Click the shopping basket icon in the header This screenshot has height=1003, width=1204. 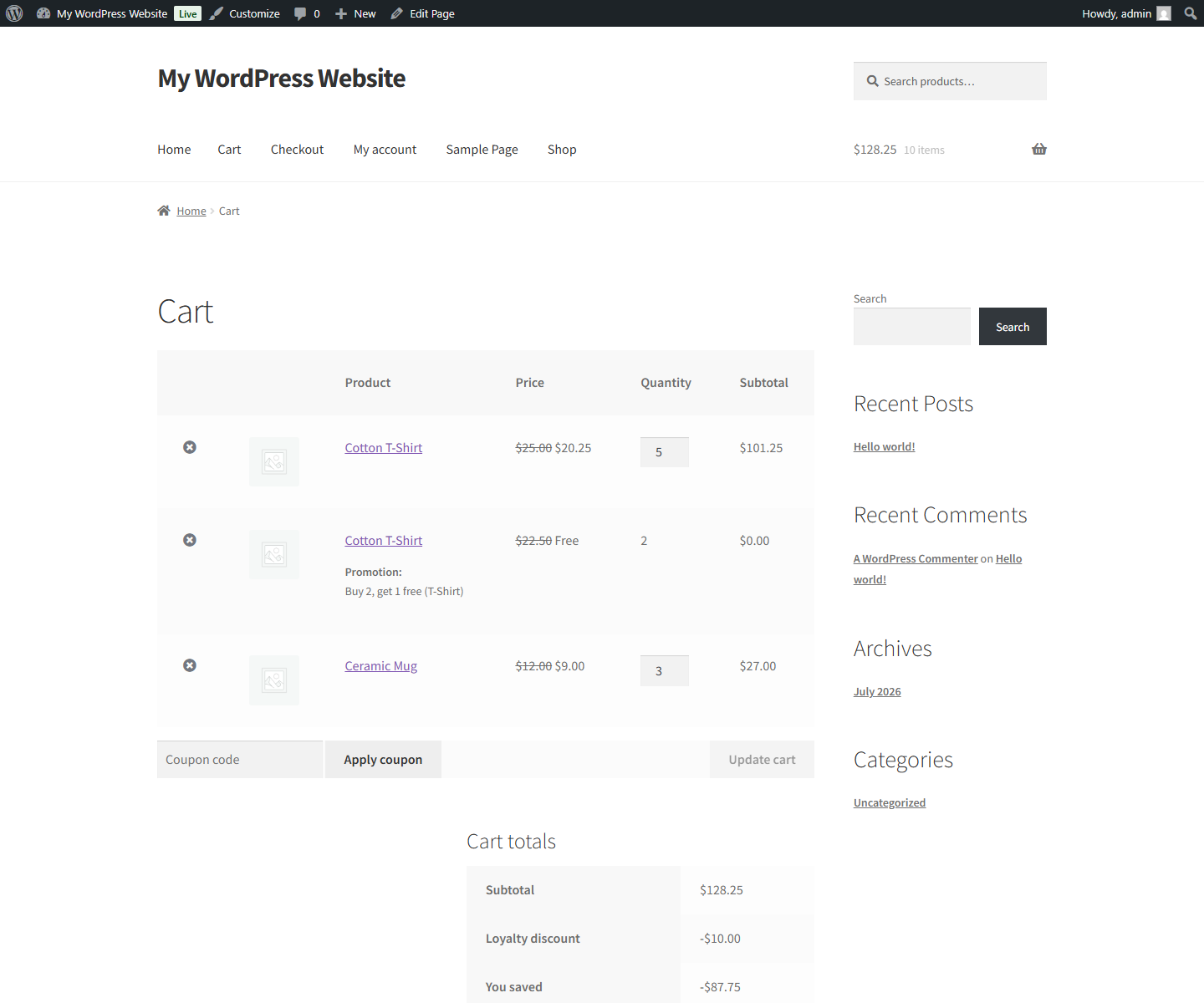coord(1039,149)
